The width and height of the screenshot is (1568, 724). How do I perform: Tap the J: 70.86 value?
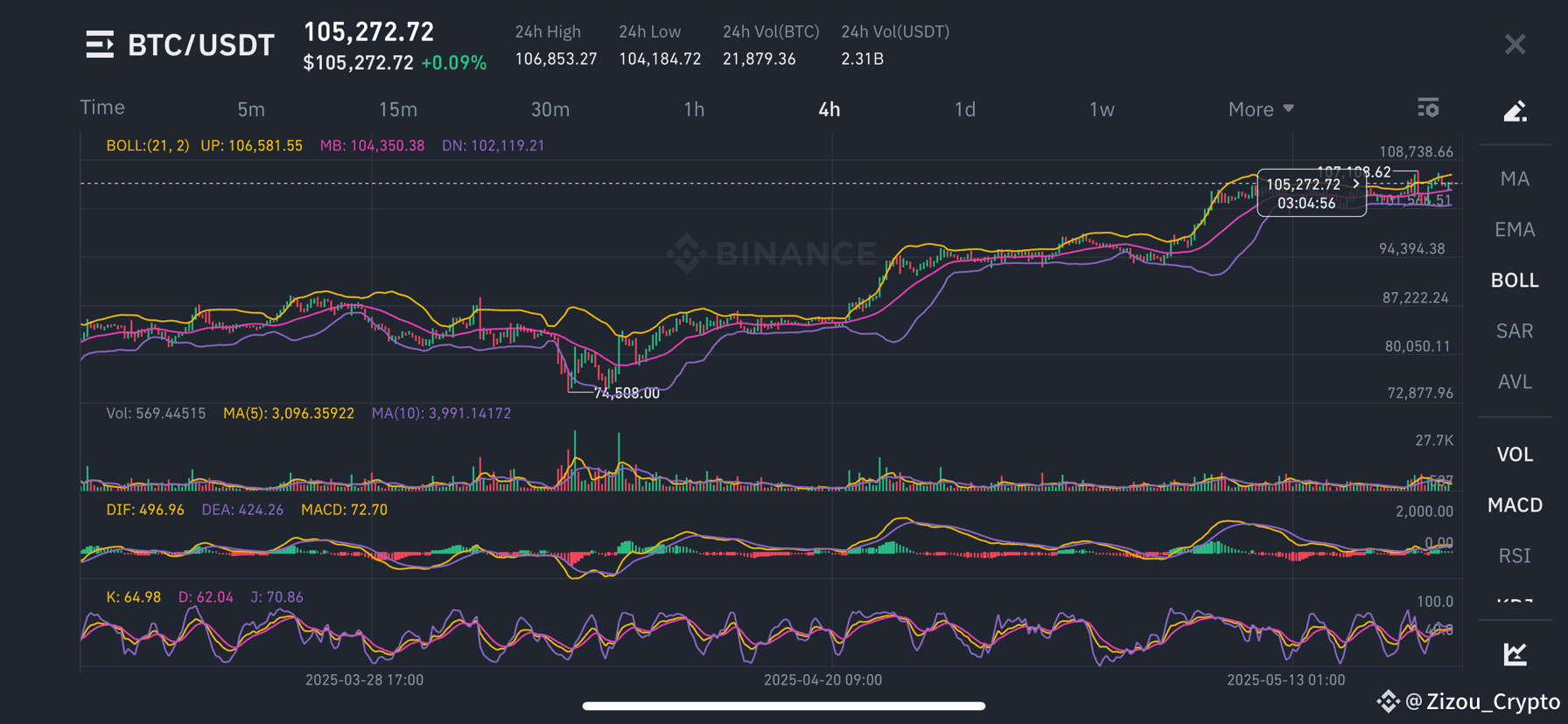pos(276,597)
